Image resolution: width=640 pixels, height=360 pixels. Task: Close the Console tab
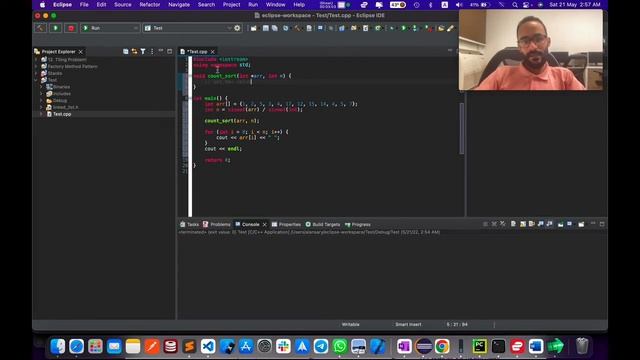[x=264, y=224]
